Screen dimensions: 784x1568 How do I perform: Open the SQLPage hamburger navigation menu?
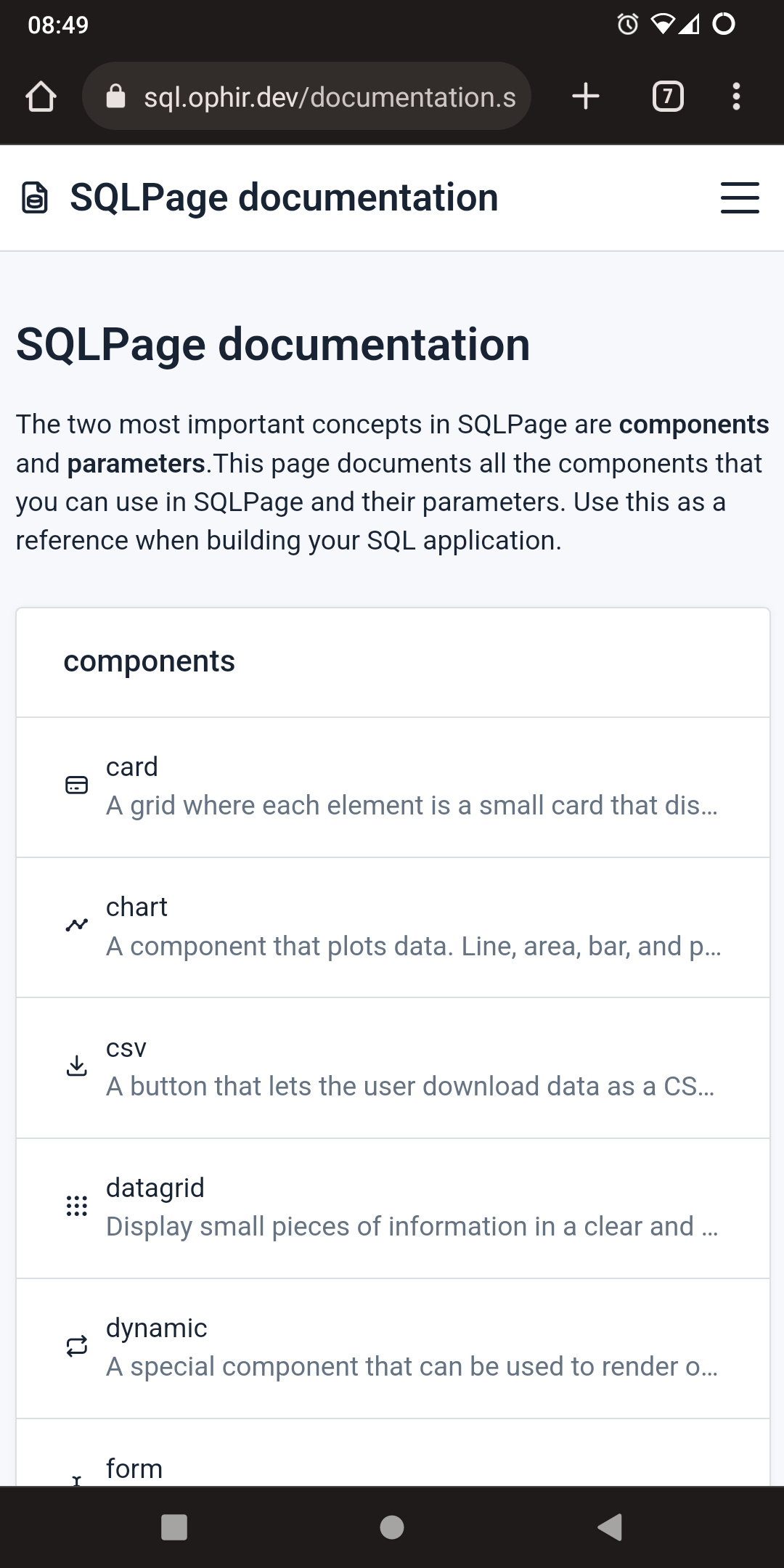[740, 197]
